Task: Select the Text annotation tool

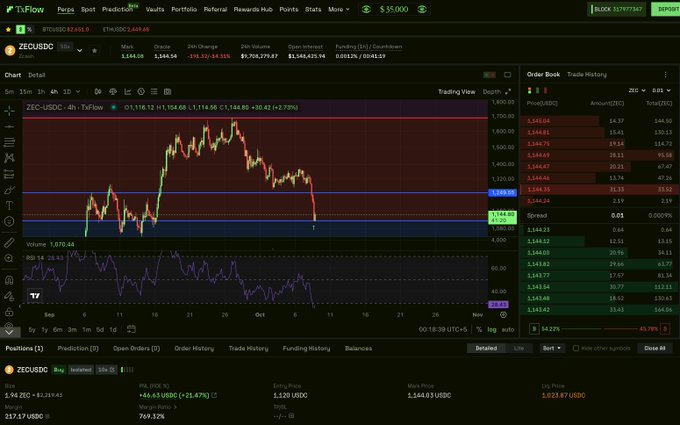Action: [9, 206]
